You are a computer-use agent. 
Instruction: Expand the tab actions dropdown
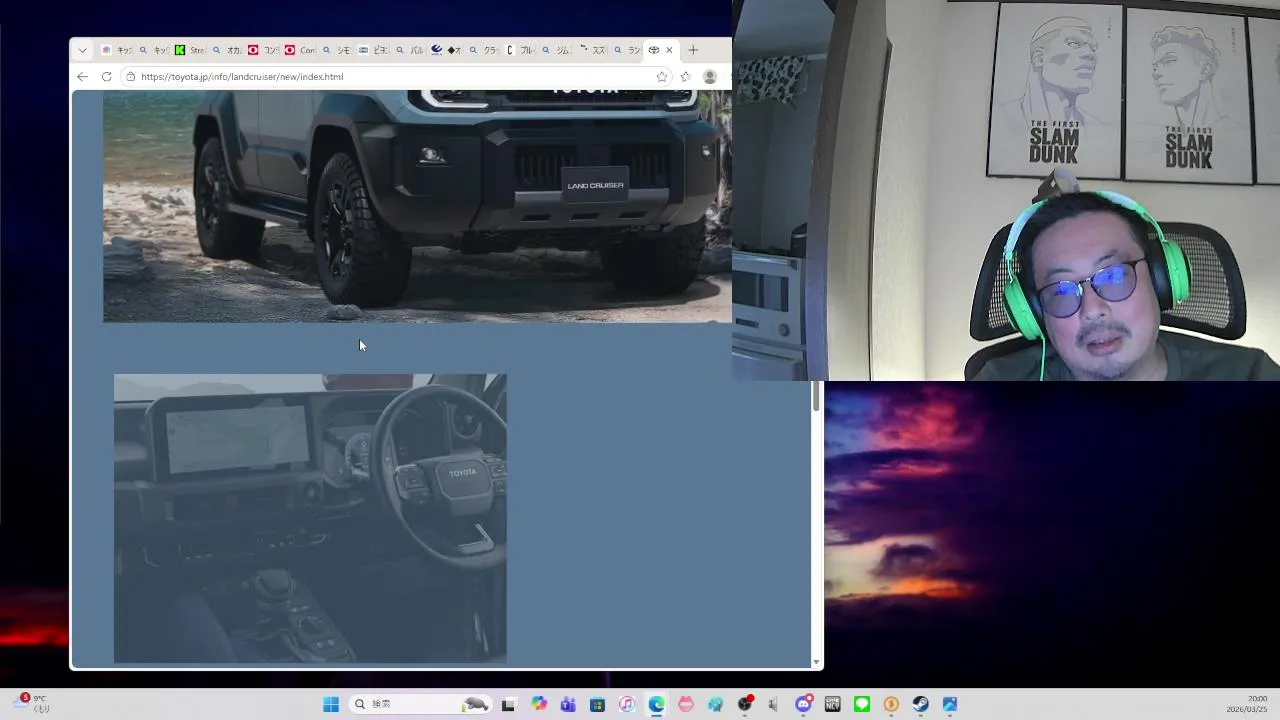(x=82, y=50)
